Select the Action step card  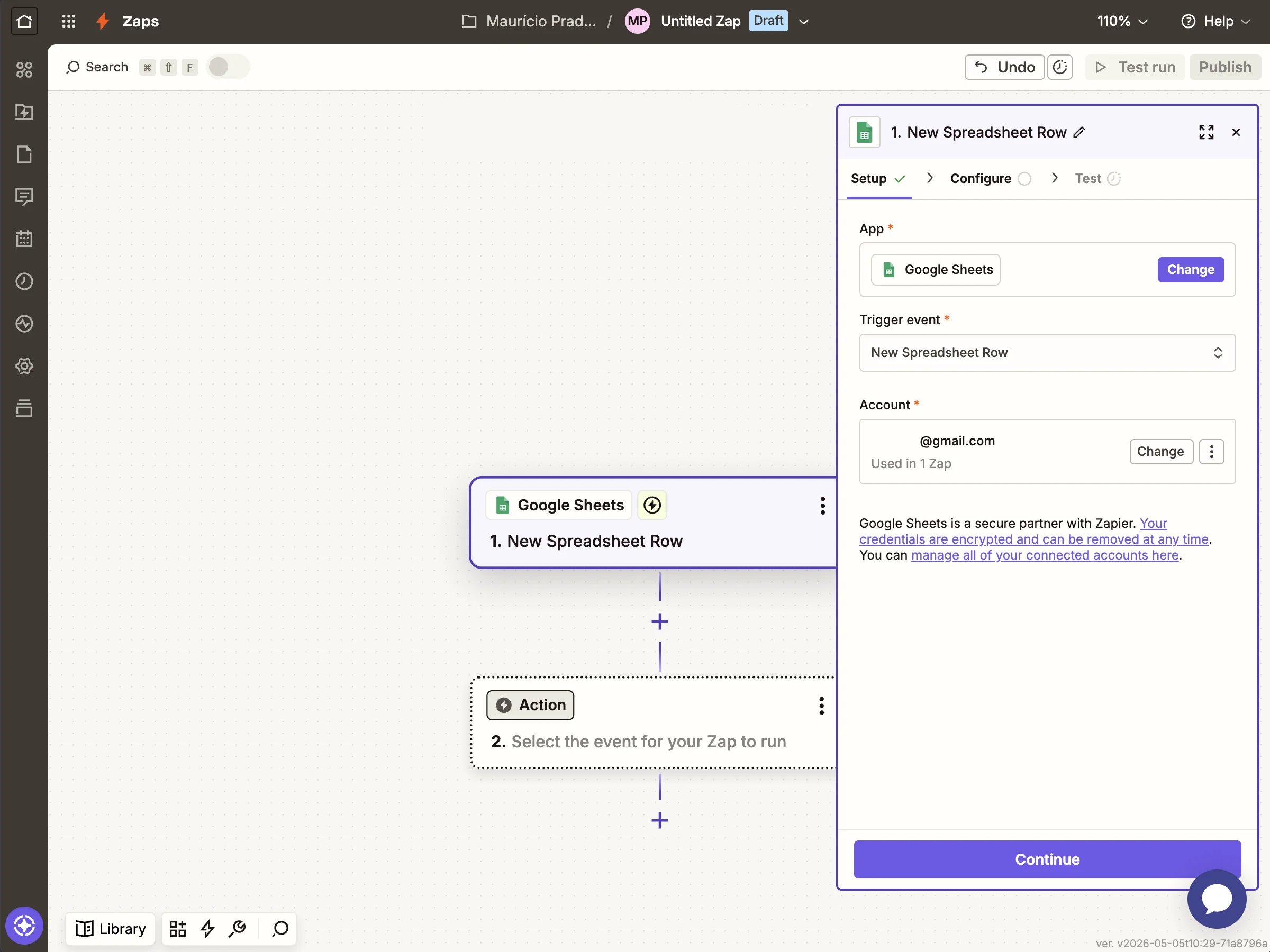[653, 722]
